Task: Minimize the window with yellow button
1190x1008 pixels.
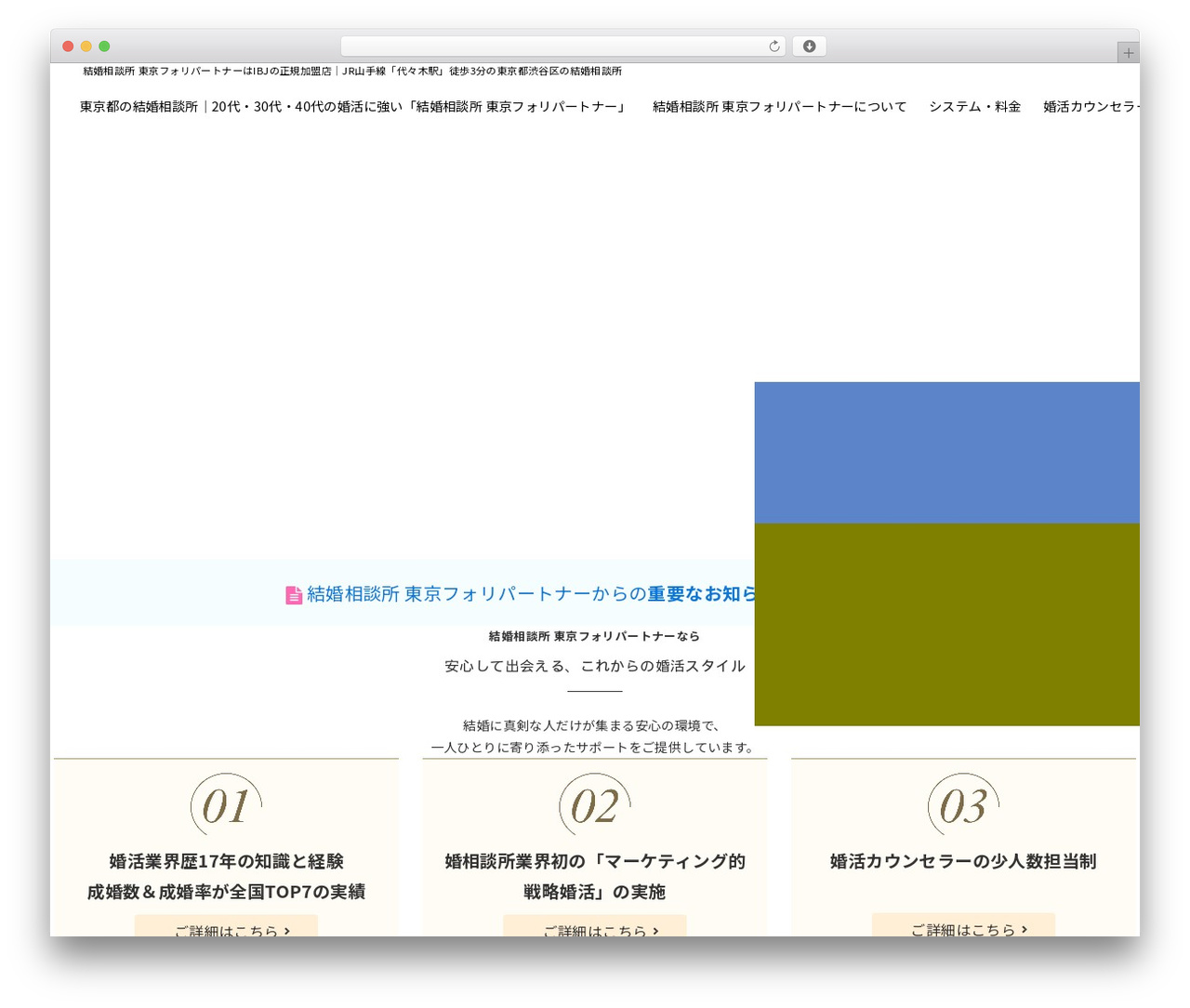Action: coord(86,46)
